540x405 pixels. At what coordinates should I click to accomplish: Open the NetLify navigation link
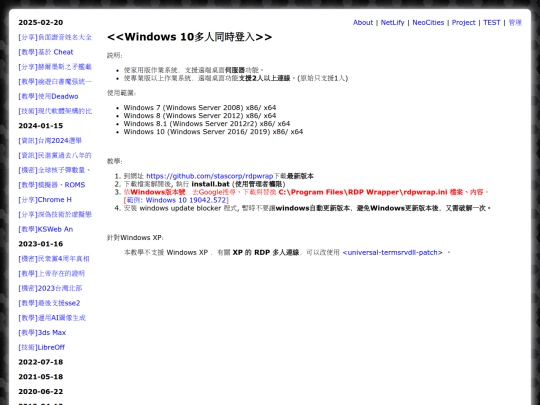pos(392,22)
